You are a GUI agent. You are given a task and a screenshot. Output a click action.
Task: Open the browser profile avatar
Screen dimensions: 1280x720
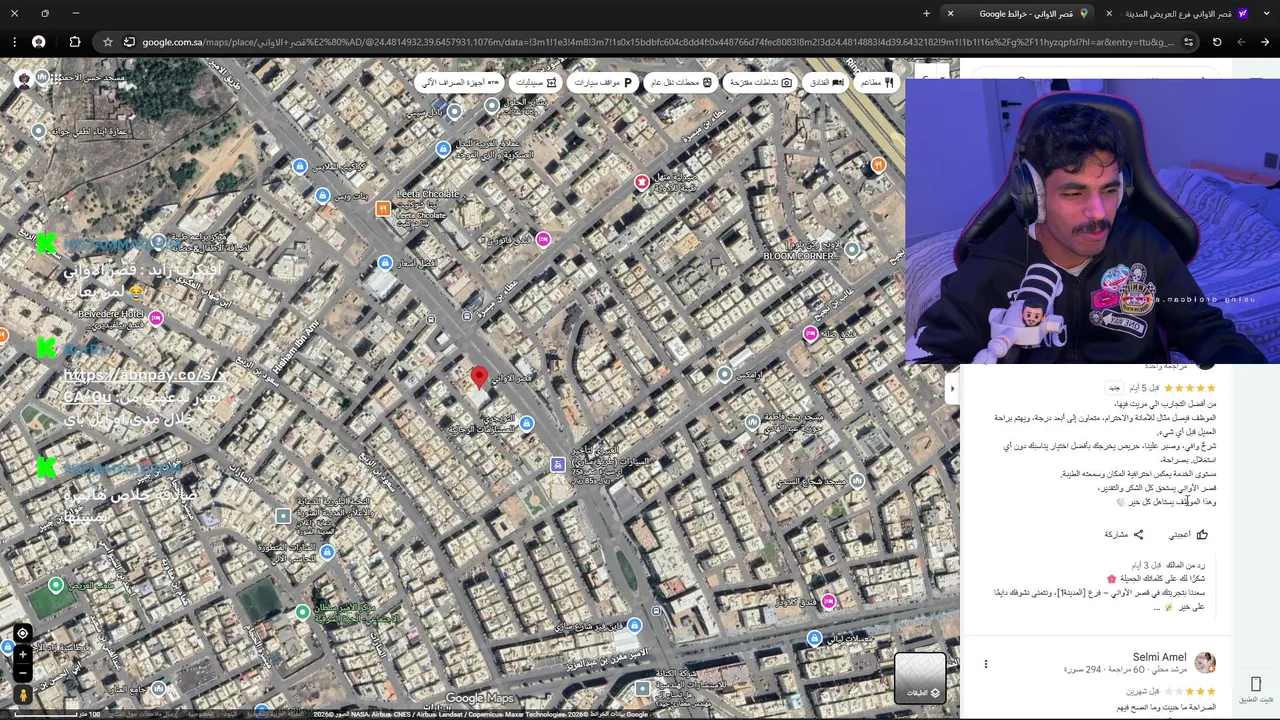click(38, 42)
